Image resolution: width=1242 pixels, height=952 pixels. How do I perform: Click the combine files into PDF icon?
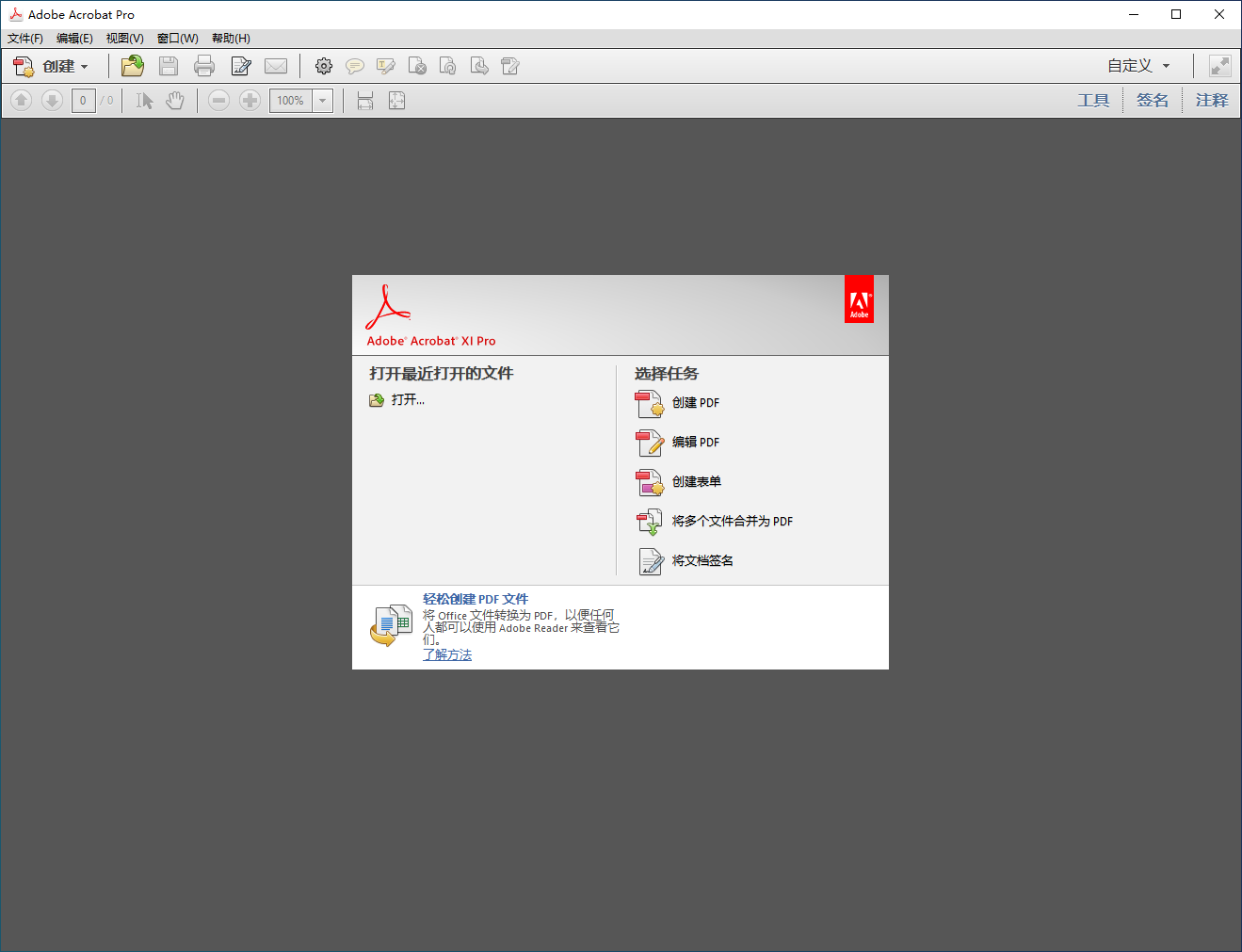pos(650,522)
